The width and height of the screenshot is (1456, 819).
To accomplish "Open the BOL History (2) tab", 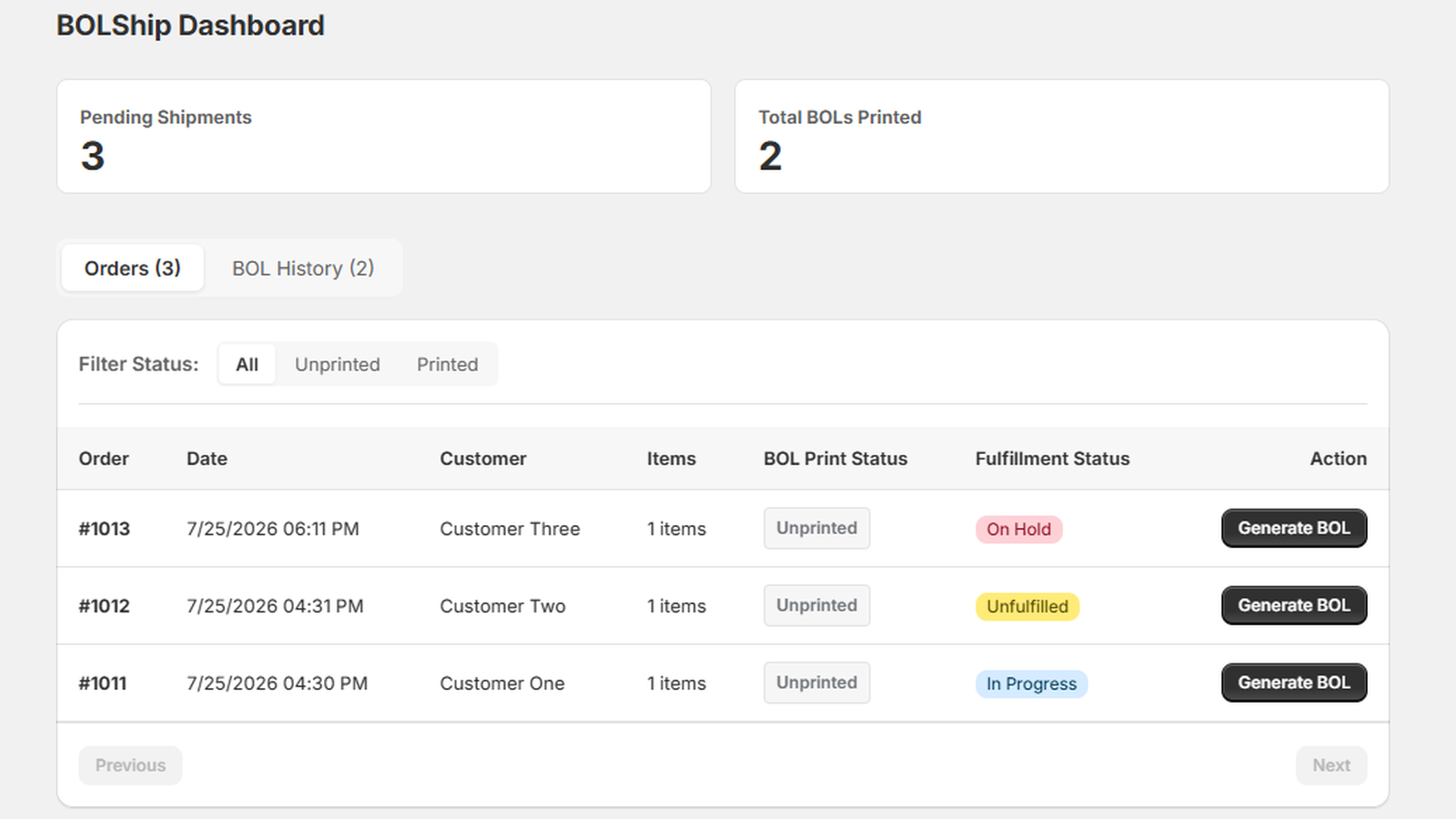I will [x=303, y=268].
